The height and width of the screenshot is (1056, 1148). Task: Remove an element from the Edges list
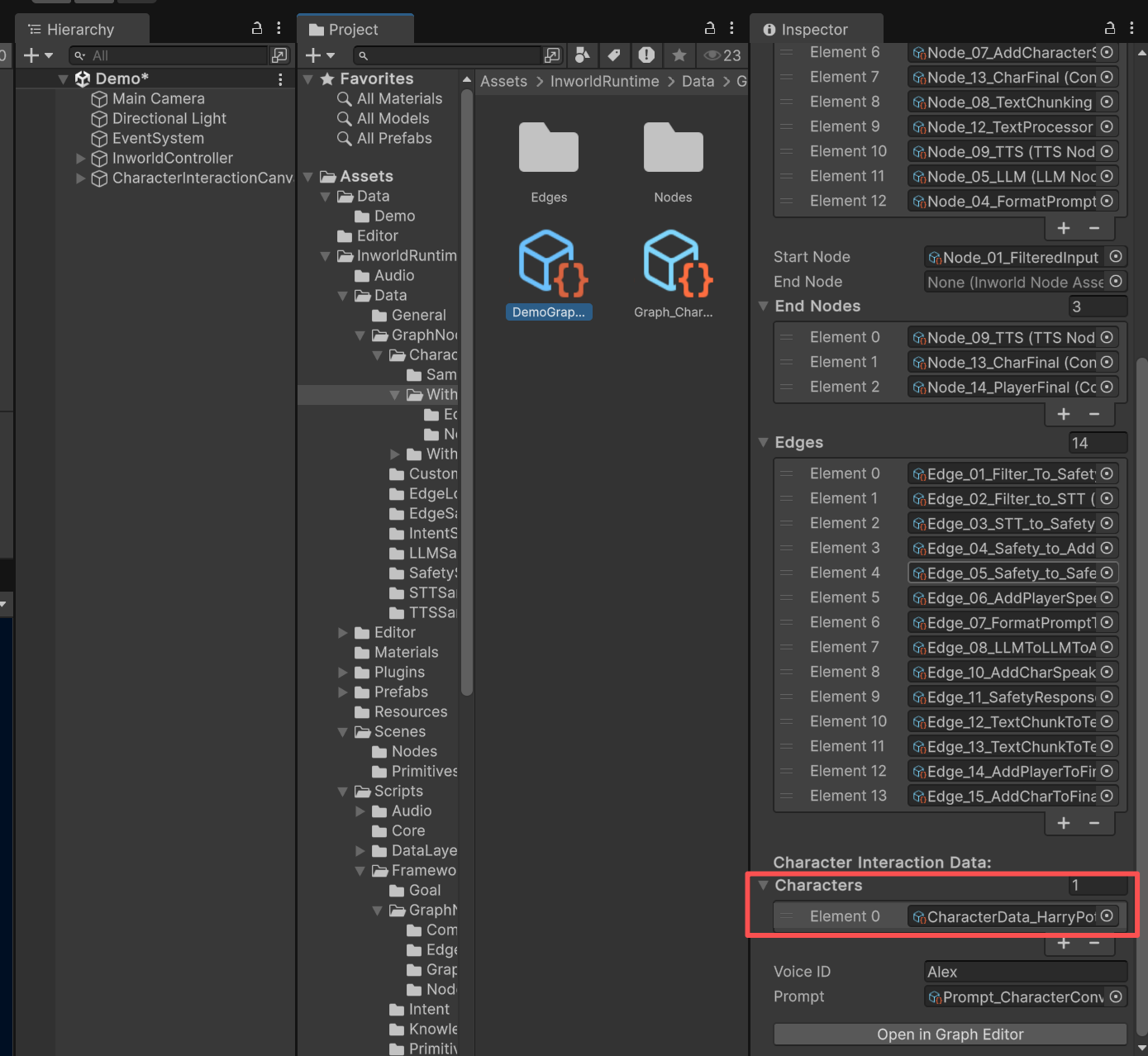(x=1094, y=823)
